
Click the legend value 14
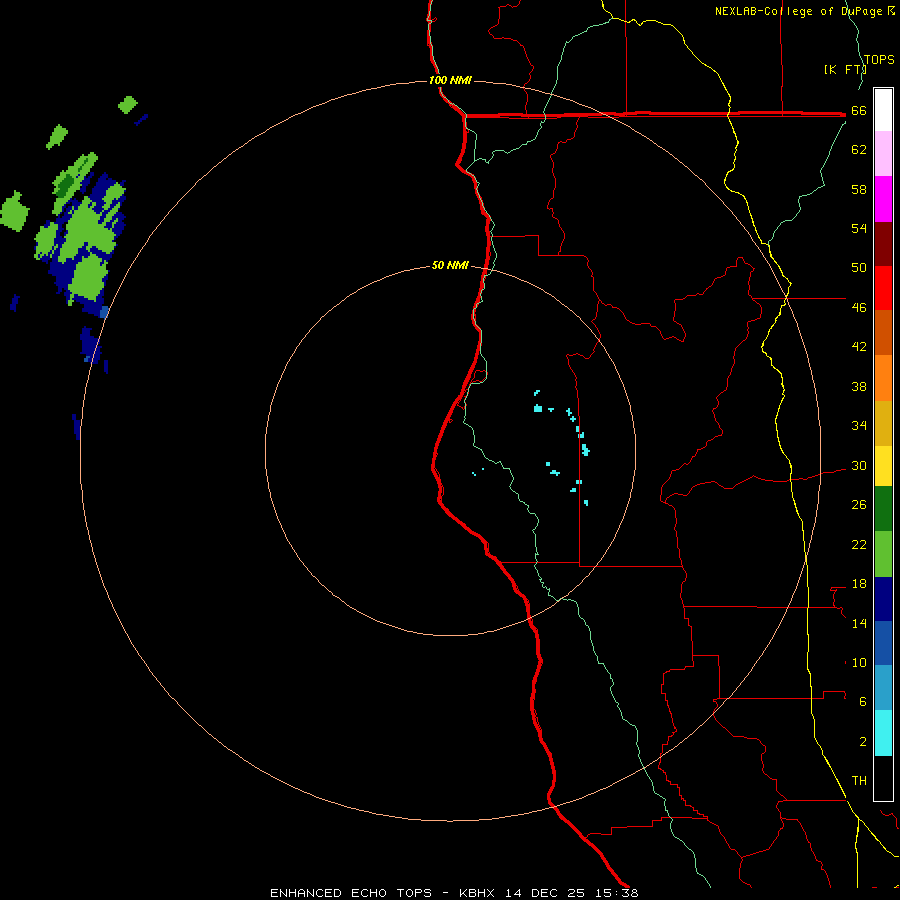tap(859, 623)
